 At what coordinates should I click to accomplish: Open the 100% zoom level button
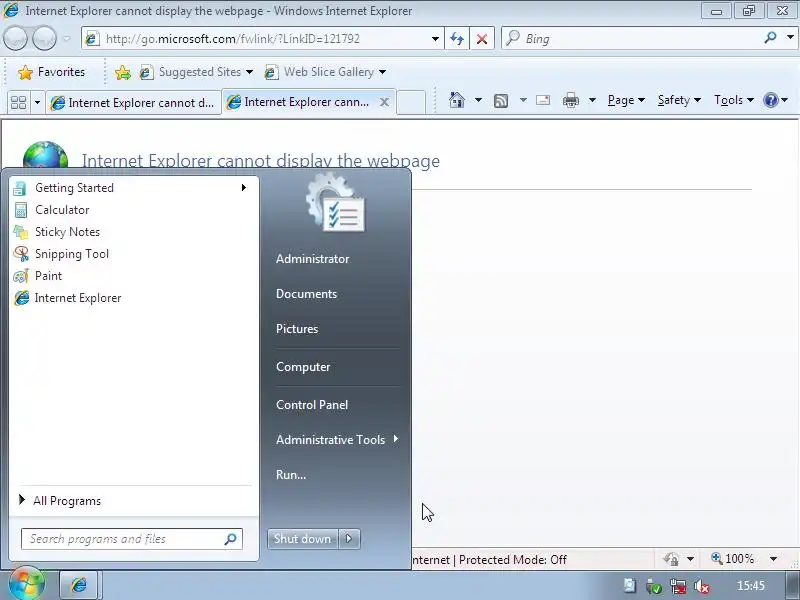[x=733, y=559]
